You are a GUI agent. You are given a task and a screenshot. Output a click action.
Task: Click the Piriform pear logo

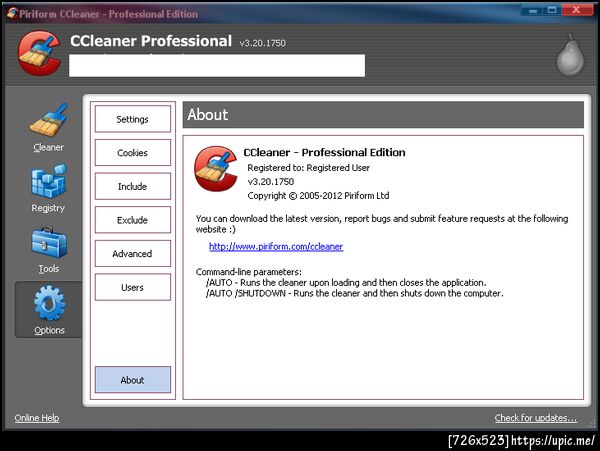tap(570, 54)
